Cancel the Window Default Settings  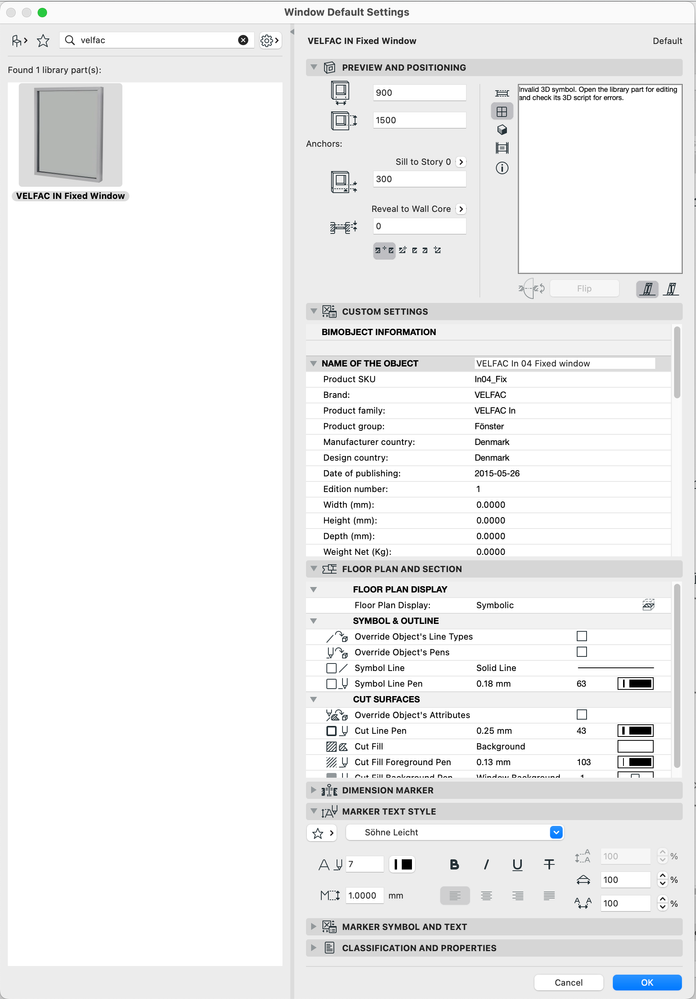(569, 982)
